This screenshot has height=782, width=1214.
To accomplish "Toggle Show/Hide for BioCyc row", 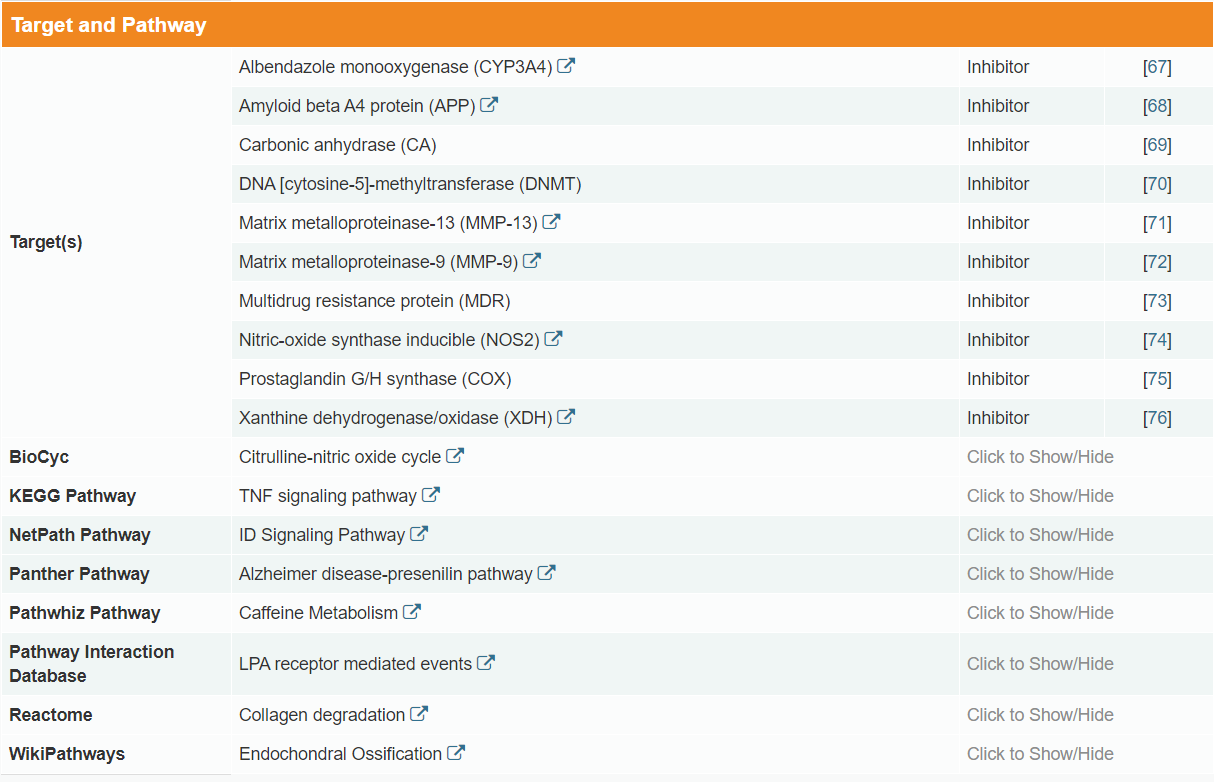I will [x=1040, y=457].
